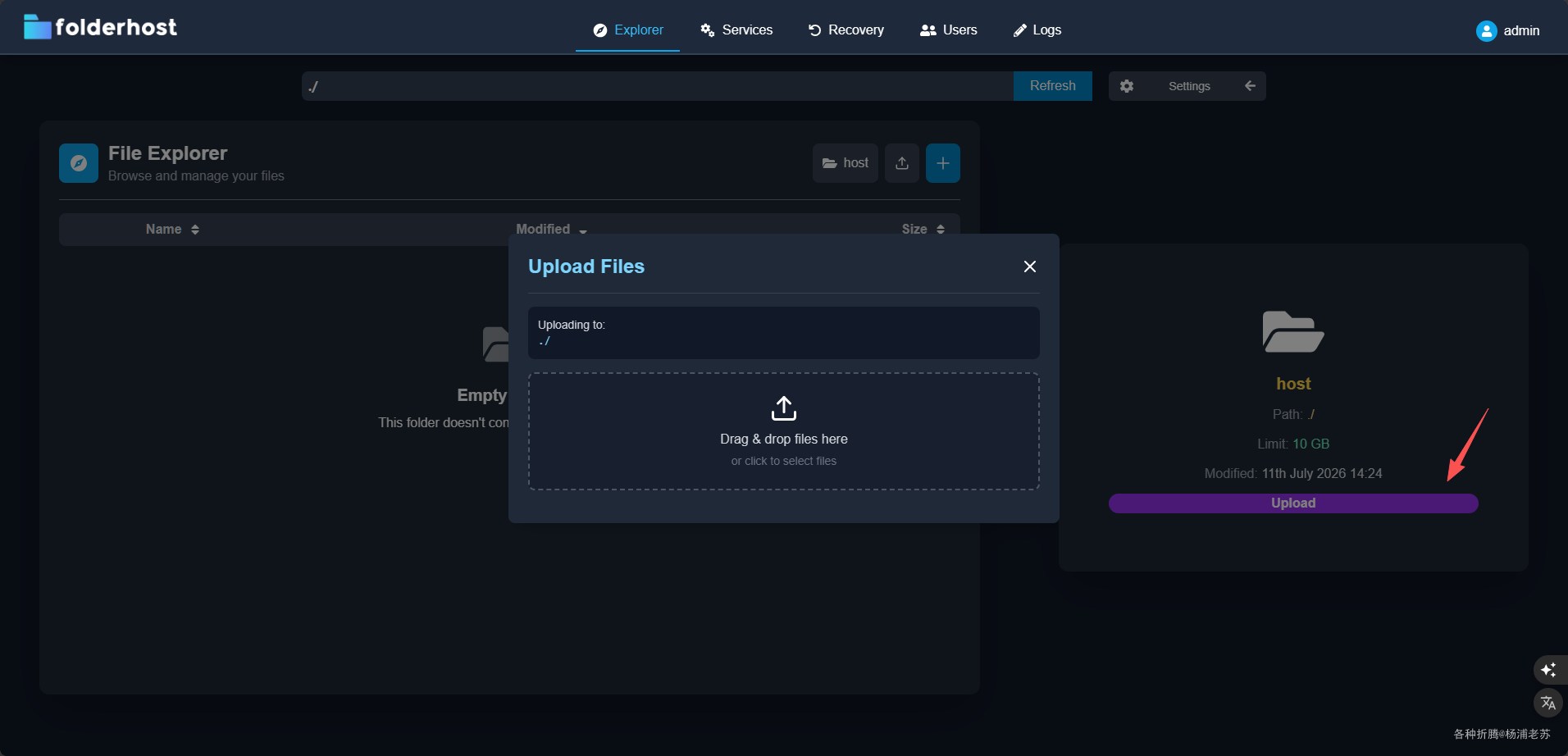Sort by Size column

pos(923,230)
